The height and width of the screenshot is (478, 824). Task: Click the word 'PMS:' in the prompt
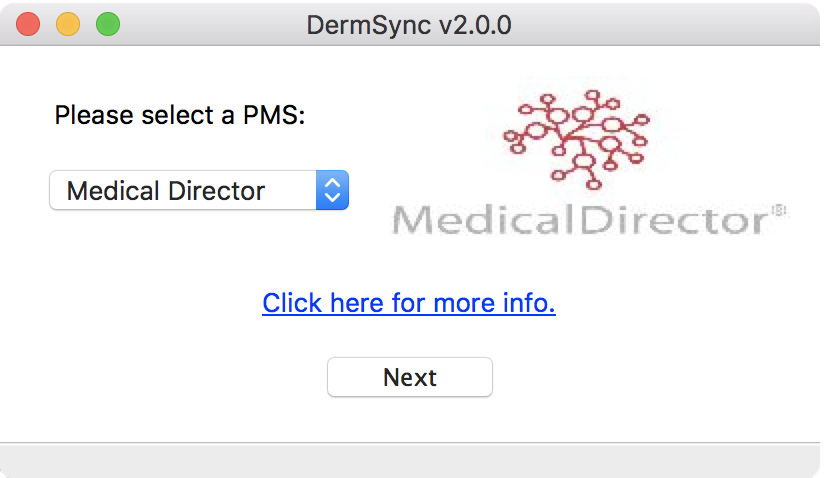tap(274, 114)
